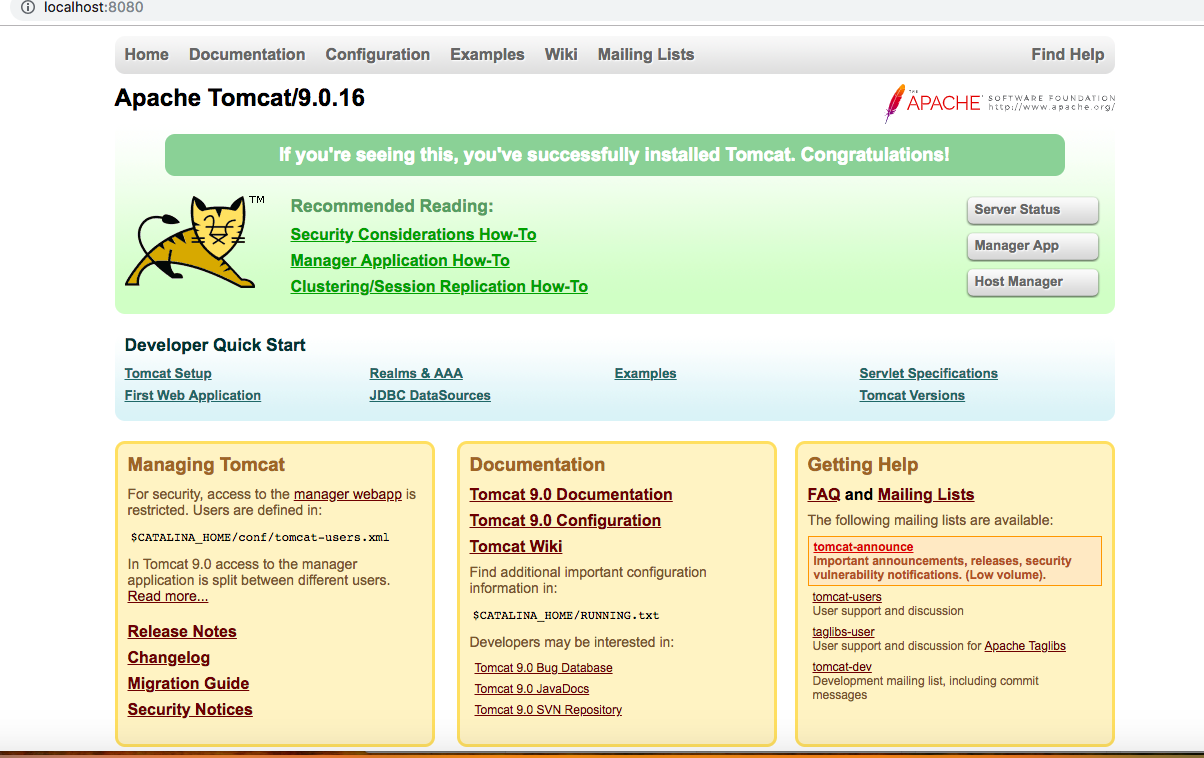
Task: Open Examples link under Developer Quick Start
Action: point(645,374)
